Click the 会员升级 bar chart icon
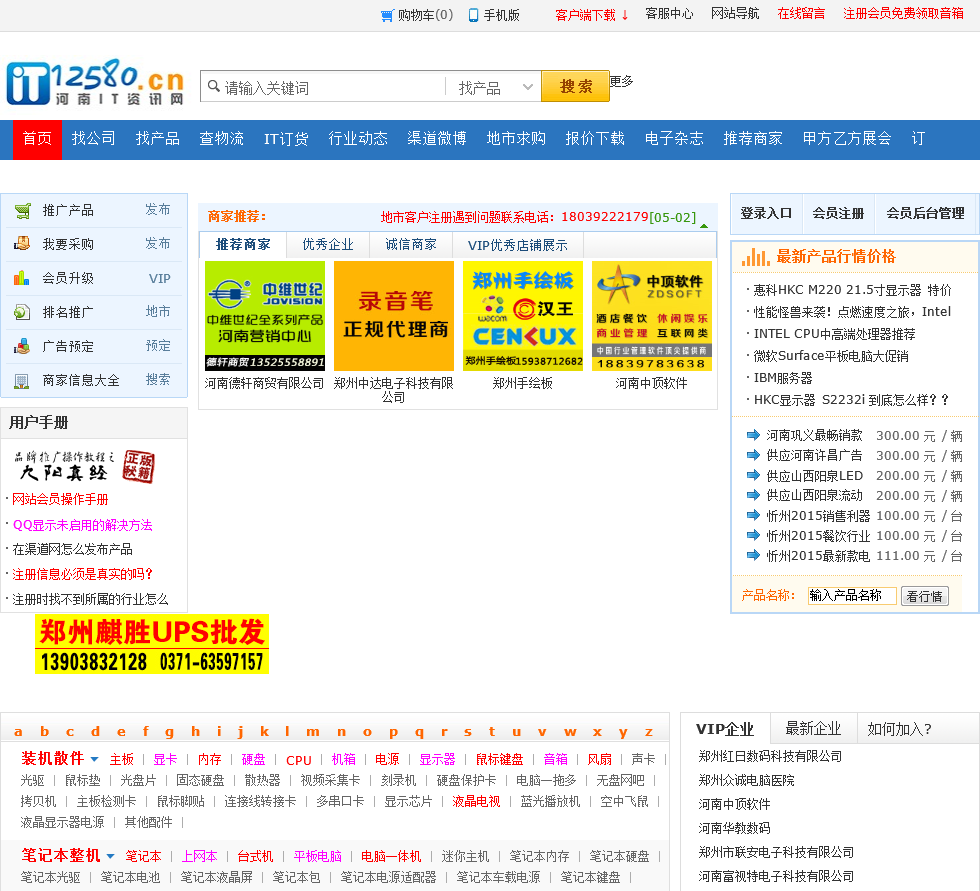Screen dimensions: 980x891 pyautogui.click(x=22, y=277)
